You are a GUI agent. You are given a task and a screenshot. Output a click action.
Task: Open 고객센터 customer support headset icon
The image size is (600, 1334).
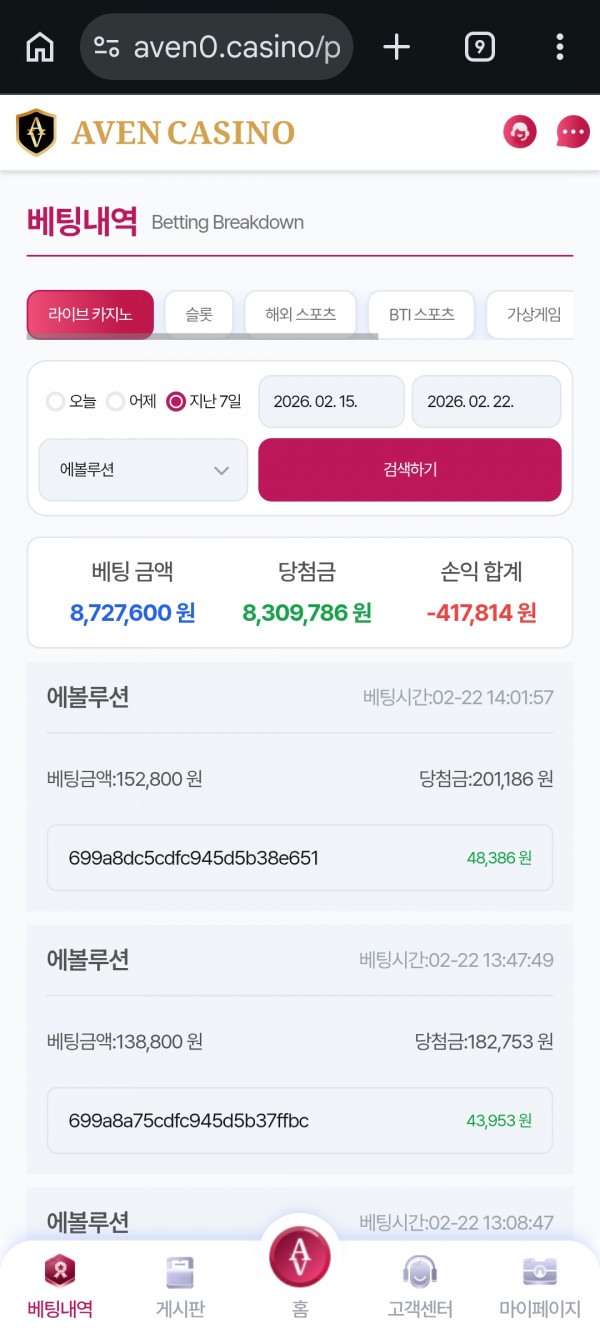(x=419, y=1270)
